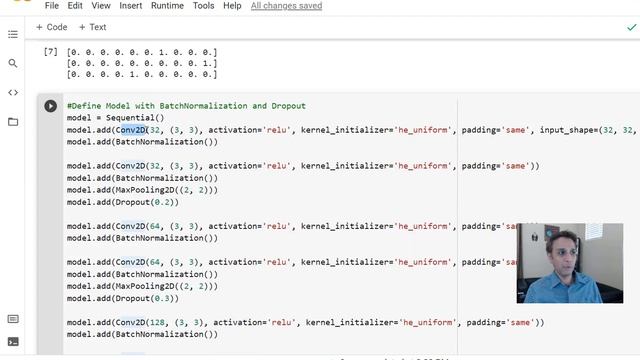Run the Define Model code cell
The height and width of the screenshot is (360, 640).
(x=50, y=106)
